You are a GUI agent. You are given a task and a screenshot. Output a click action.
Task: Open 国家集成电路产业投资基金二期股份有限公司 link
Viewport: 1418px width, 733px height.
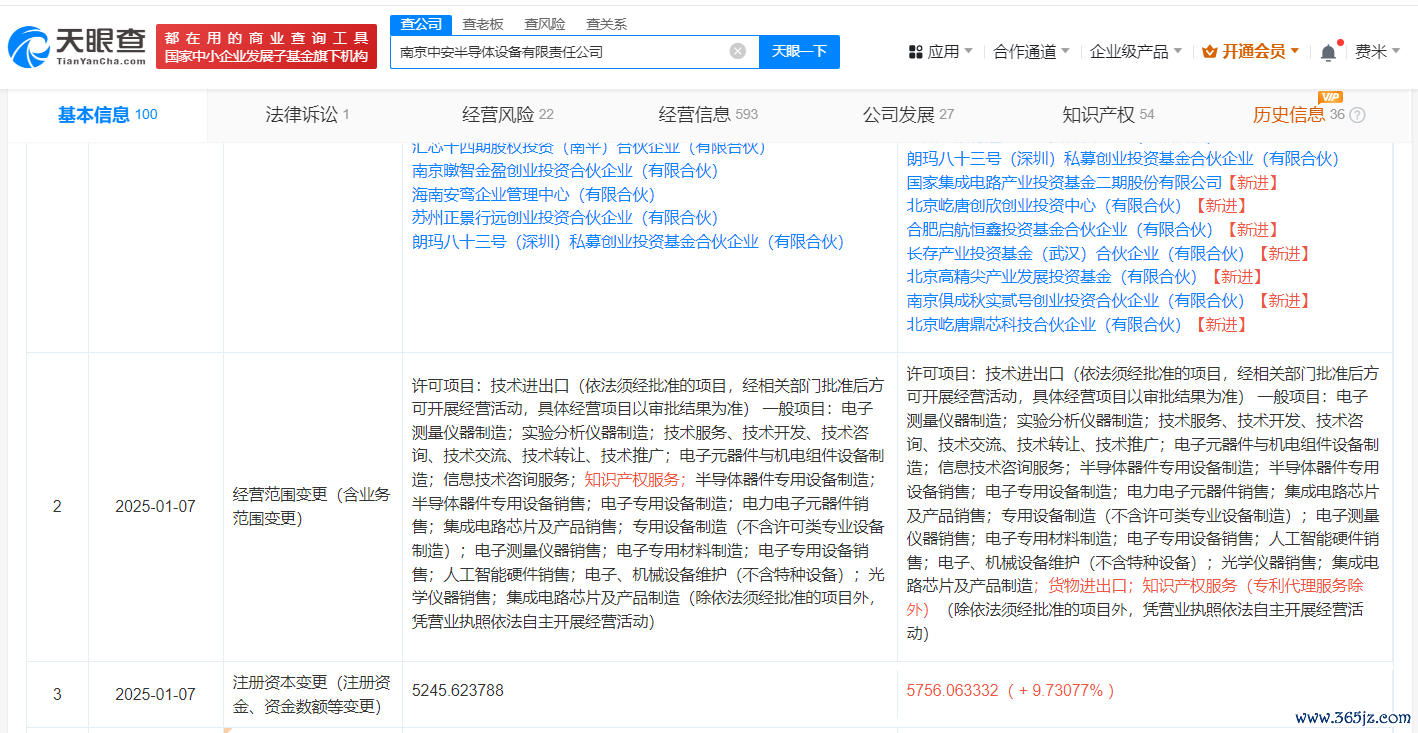(x=1064, y=182)
